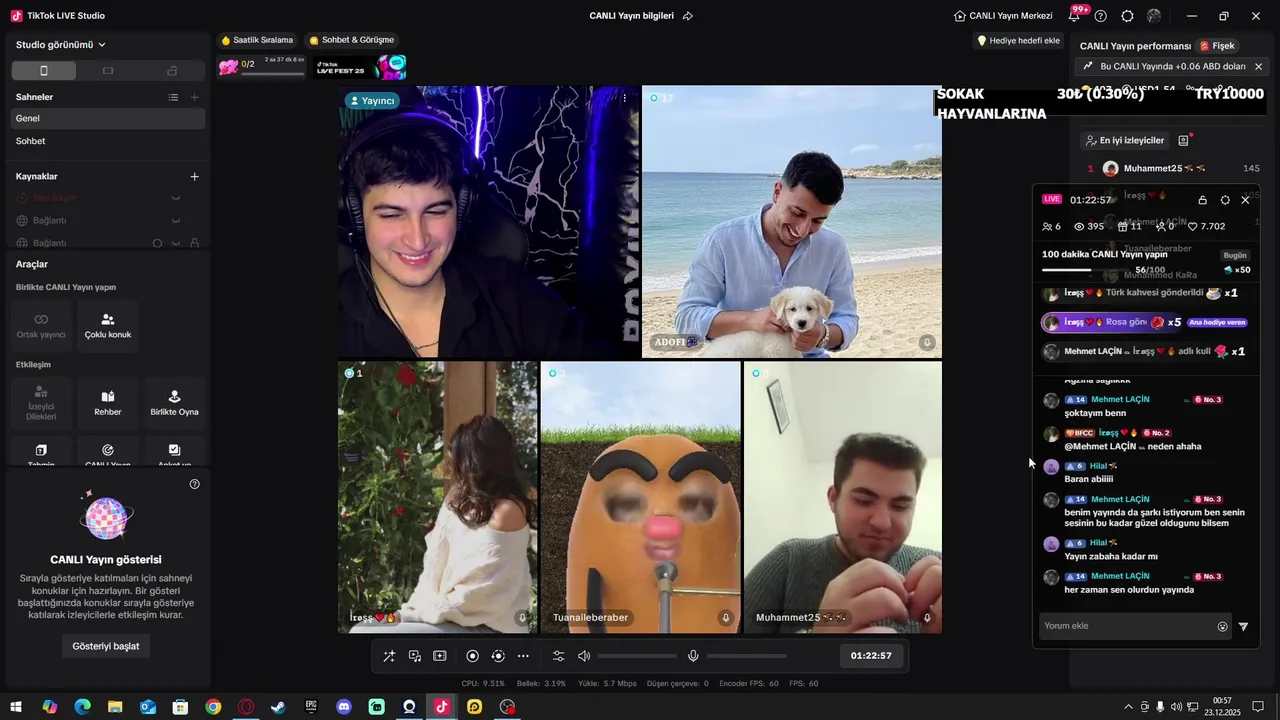Open the three-dot menu on host video
The image size is (1280, 720).
pyautogui.click(x=625, y=98)
